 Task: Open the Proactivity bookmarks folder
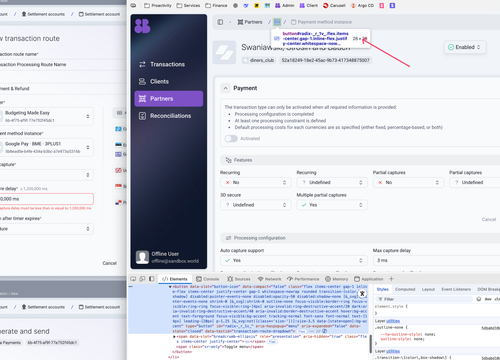[158, 5]
